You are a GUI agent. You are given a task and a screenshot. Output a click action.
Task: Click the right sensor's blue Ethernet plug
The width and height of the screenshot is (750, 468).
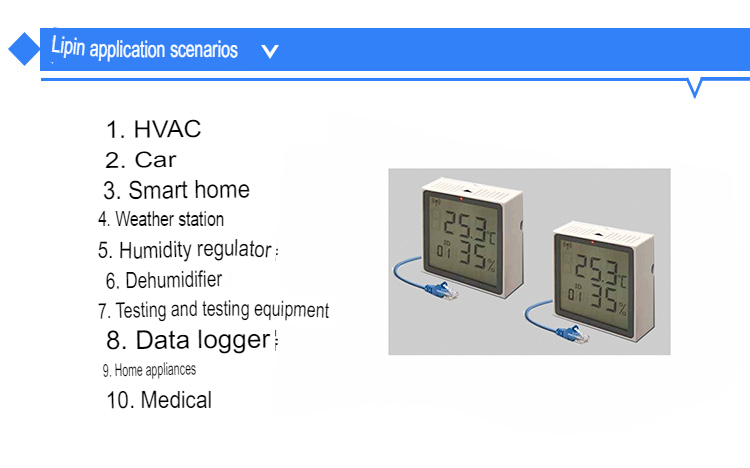coord(572,334)
